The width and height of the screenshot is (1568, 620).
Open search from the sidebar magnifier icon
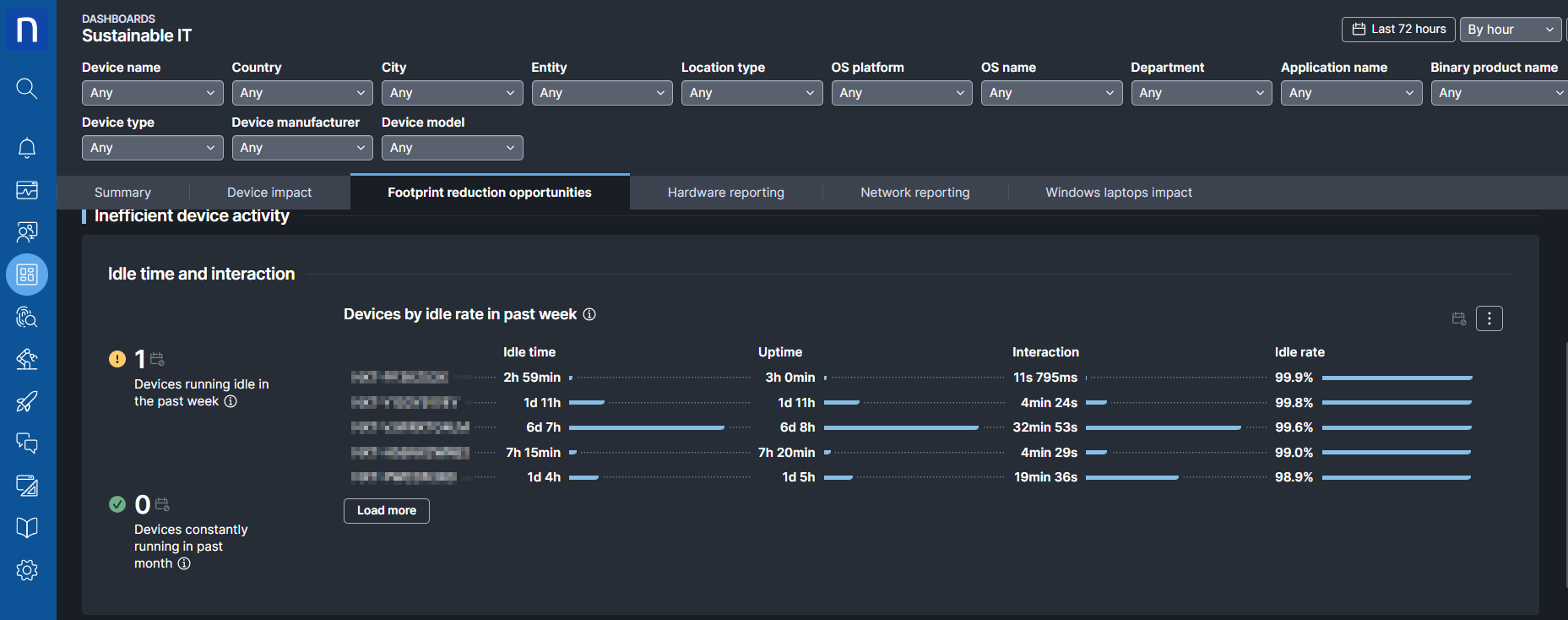[x=27, y=89]
